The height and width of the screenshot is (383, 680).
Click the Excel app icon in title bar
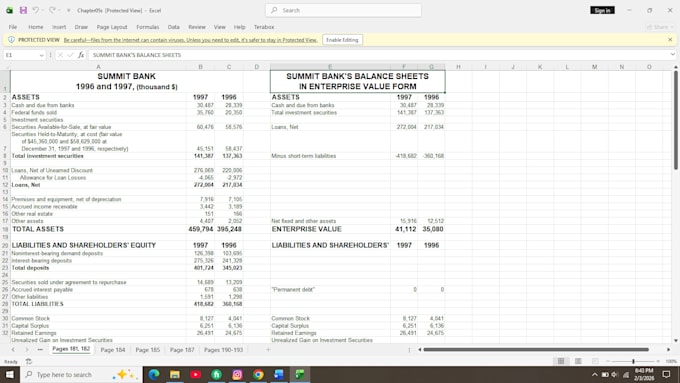coord(9,10)
